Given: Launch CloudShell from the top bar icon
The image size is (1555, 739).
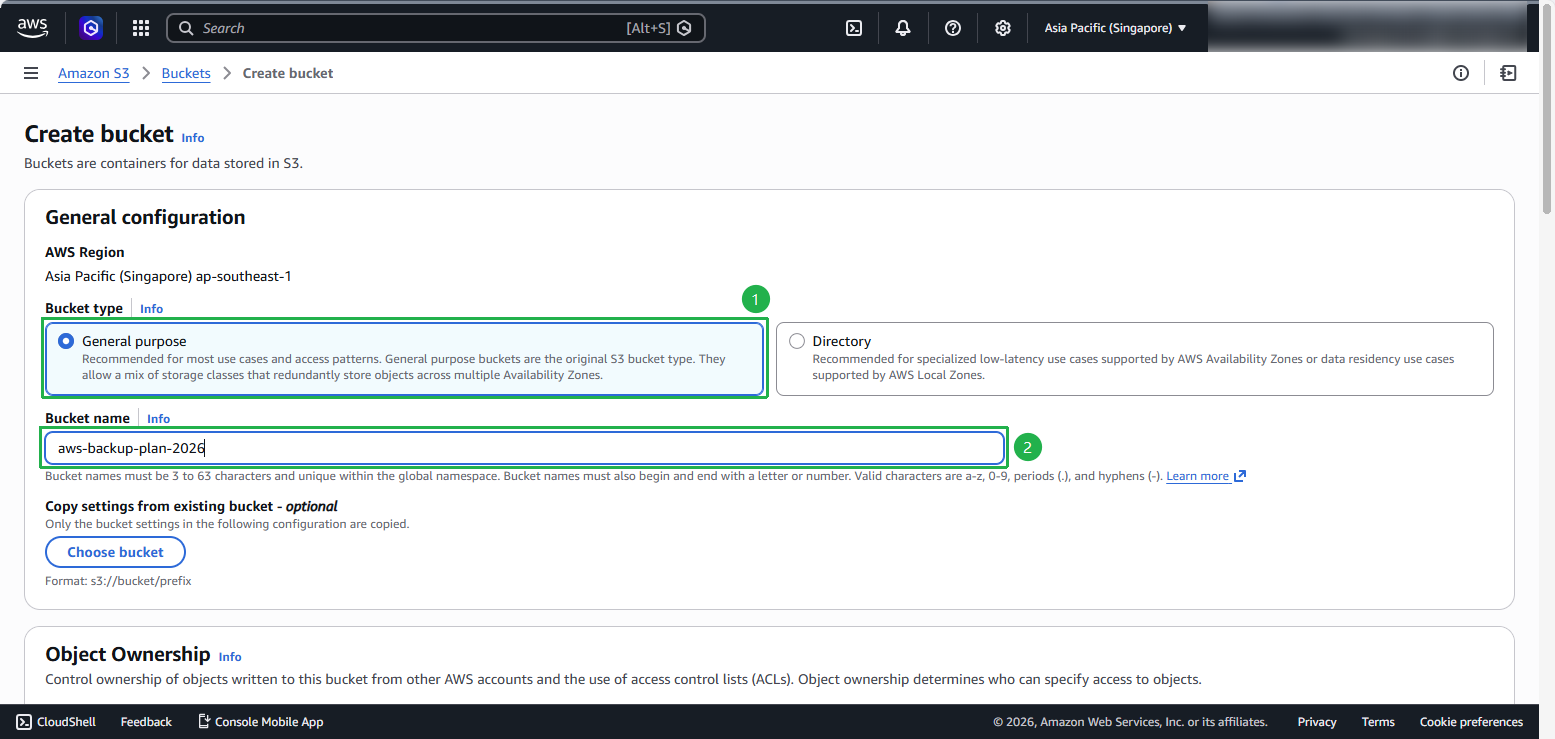Looking at the screenshot, I should (x=854, y=28).
